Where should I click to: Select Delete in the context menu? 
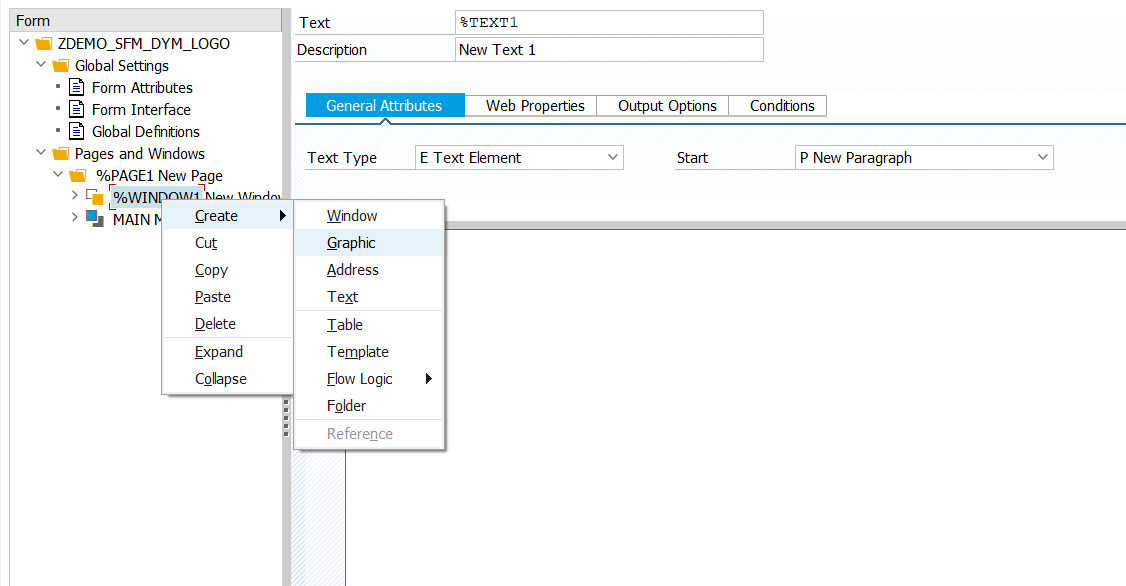click(x=215, y=324)
